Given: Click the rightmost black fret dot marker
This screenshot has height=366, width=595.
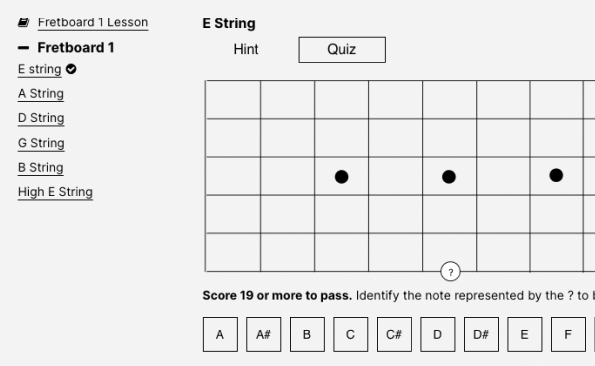Looking at the screenshot, I should (x=556, y=175).
